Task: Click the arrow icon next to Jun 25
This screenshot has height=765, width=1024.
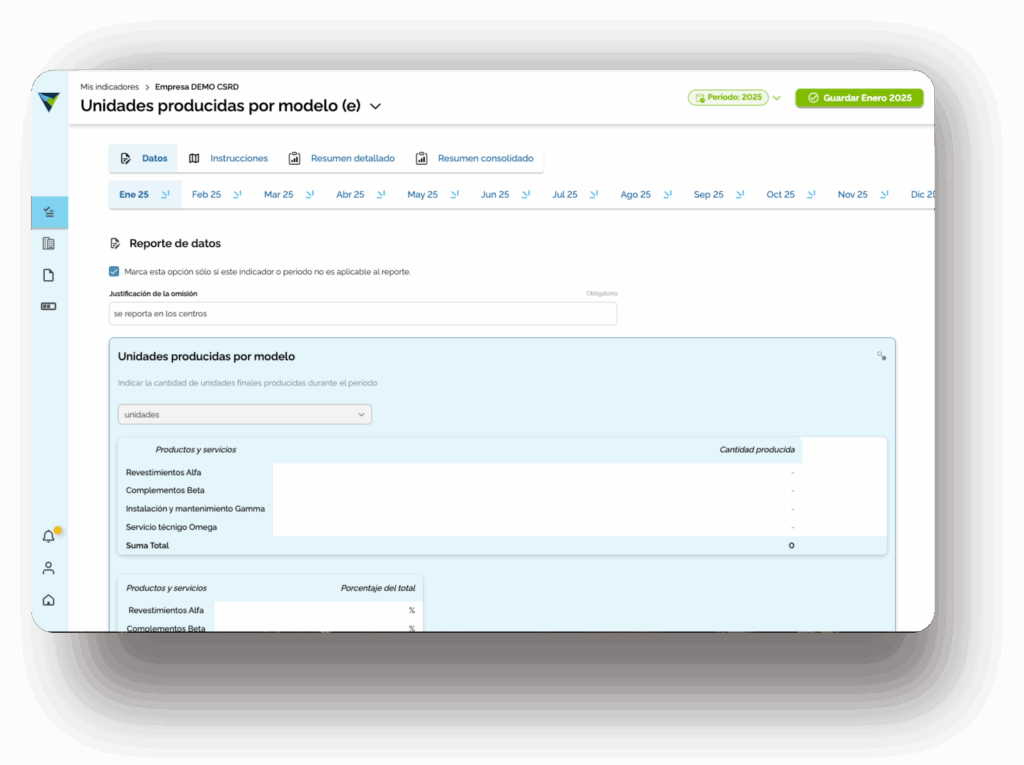Action: pyautogui.click(x=526, y=195)
